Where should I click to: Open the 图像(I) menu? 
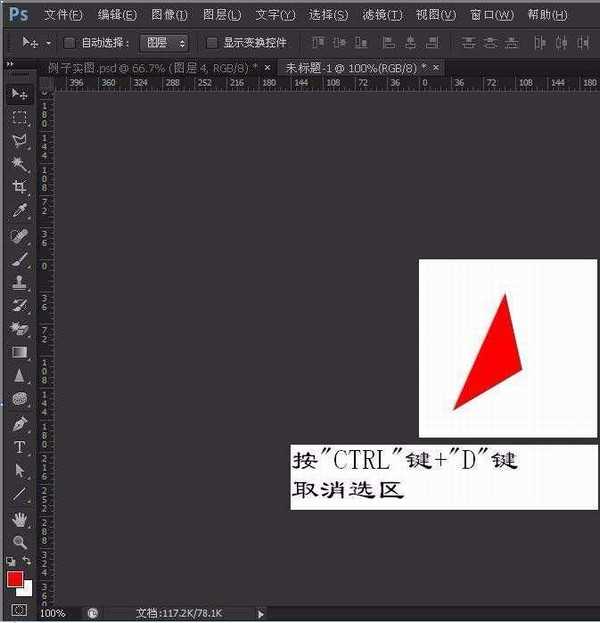[169, 15]
